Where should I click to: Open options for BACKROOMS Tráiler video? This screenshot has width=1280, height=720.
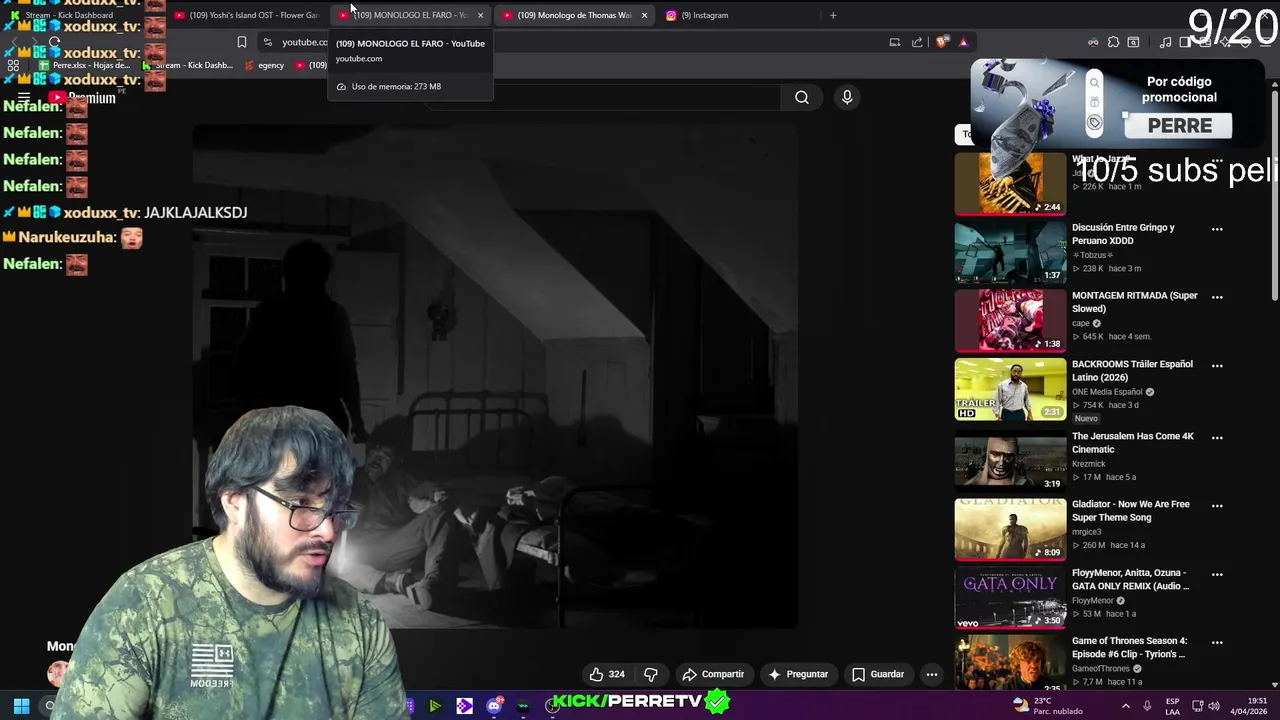point(1217,365)
